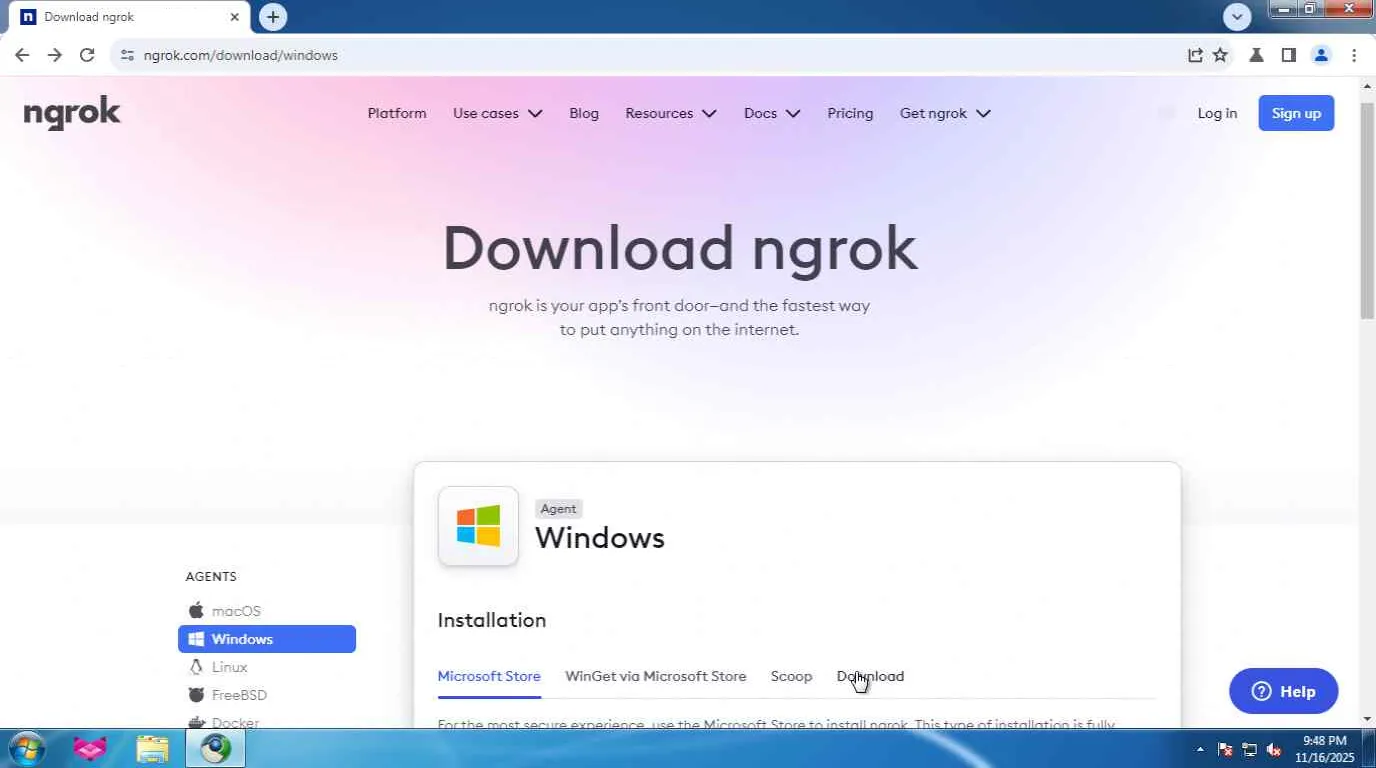Go forward in browser history
The height and width of the screenshot is (768, 1376).
pyautogui.click(x=54, y=55)
